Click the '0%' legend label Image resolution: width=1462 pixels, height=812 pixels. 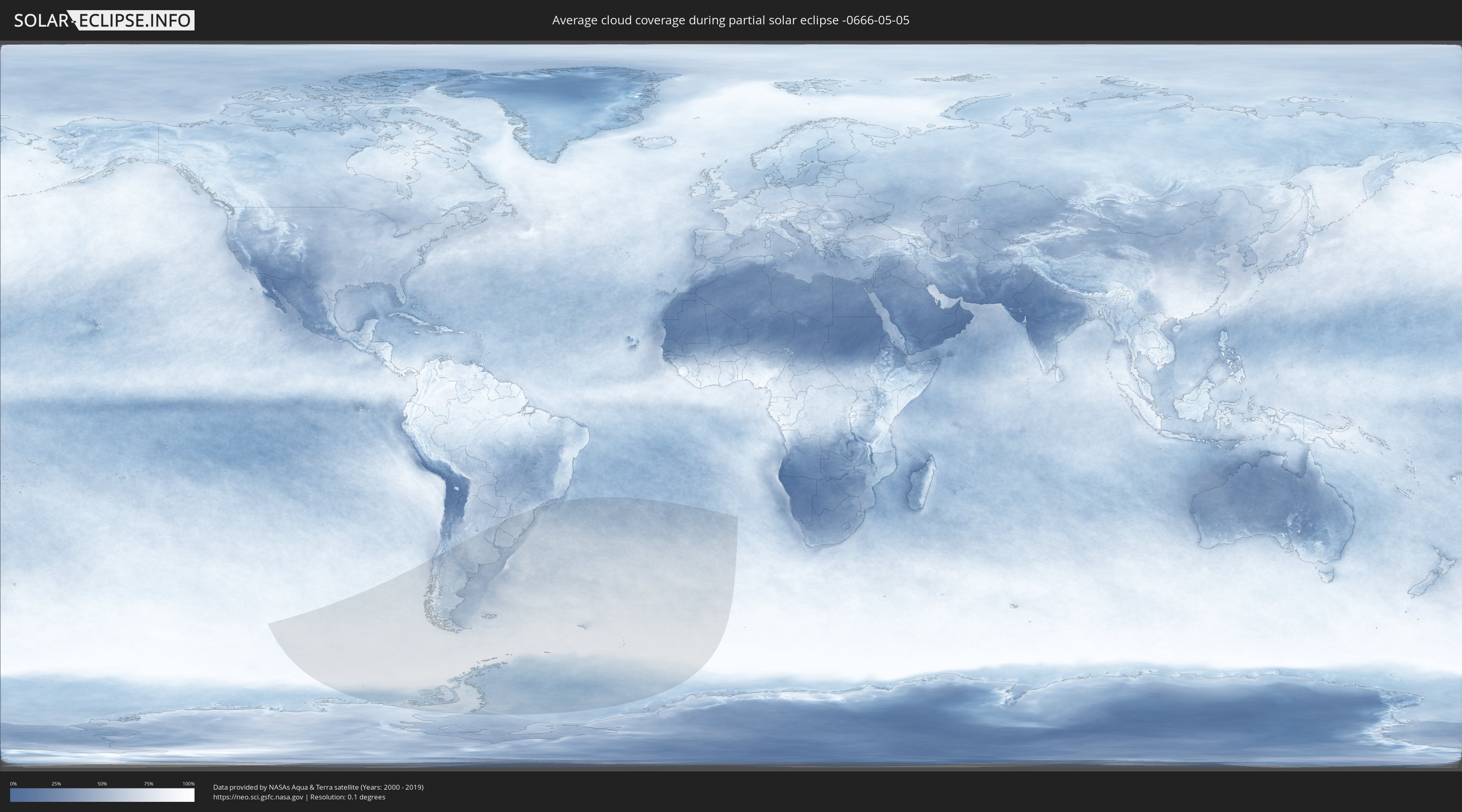point(13,784)
